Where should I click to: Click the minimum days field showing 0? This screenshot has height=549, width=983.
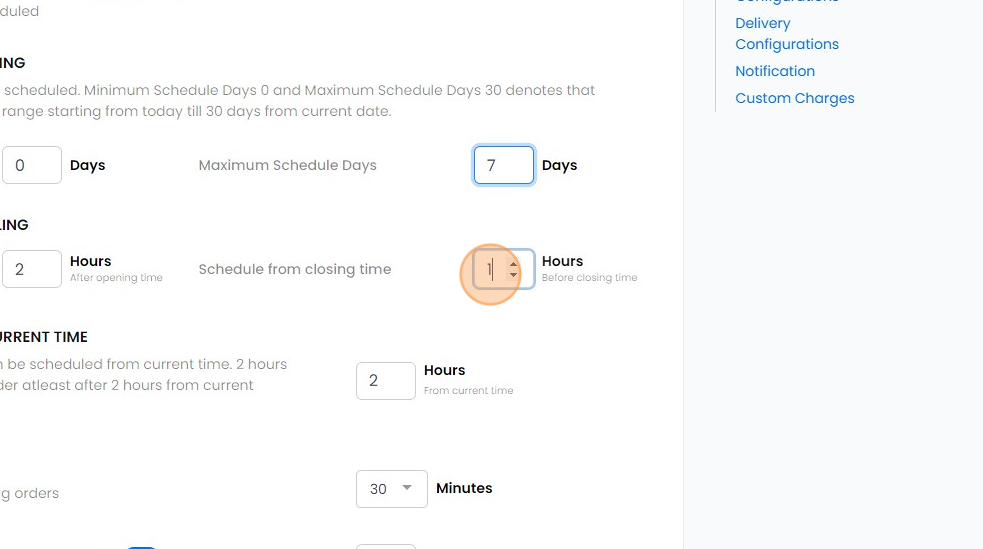point(32,166)
